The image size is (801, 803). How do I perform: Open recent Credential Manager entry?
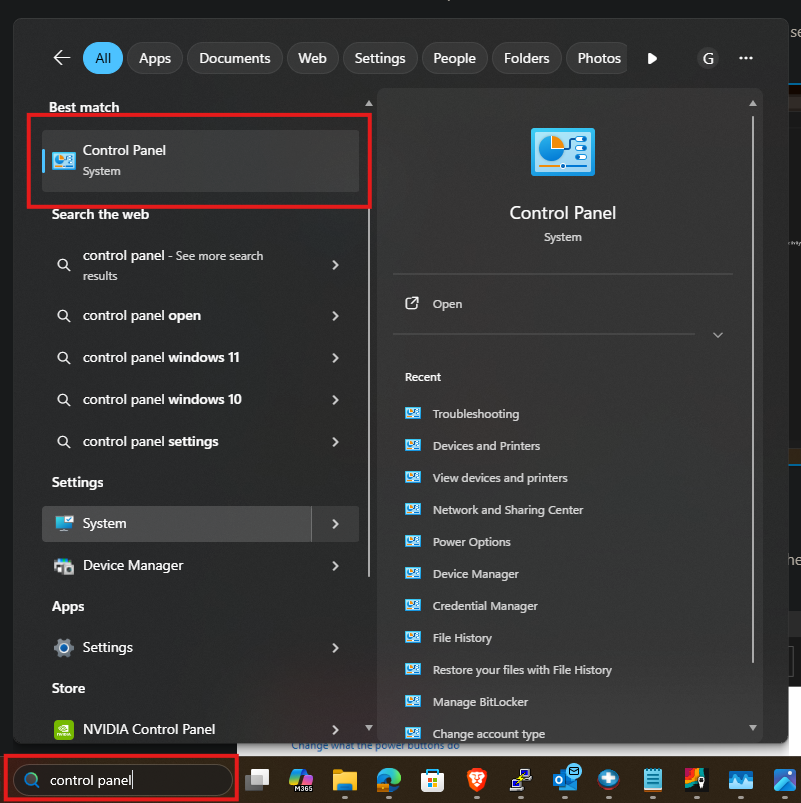point(485,605)
